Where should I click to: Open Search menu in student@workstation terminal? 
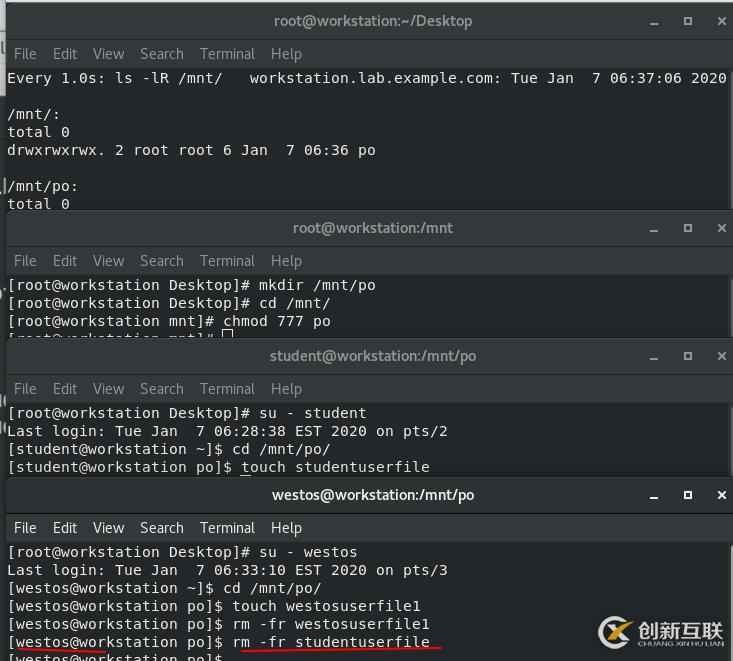pos(162,389)
